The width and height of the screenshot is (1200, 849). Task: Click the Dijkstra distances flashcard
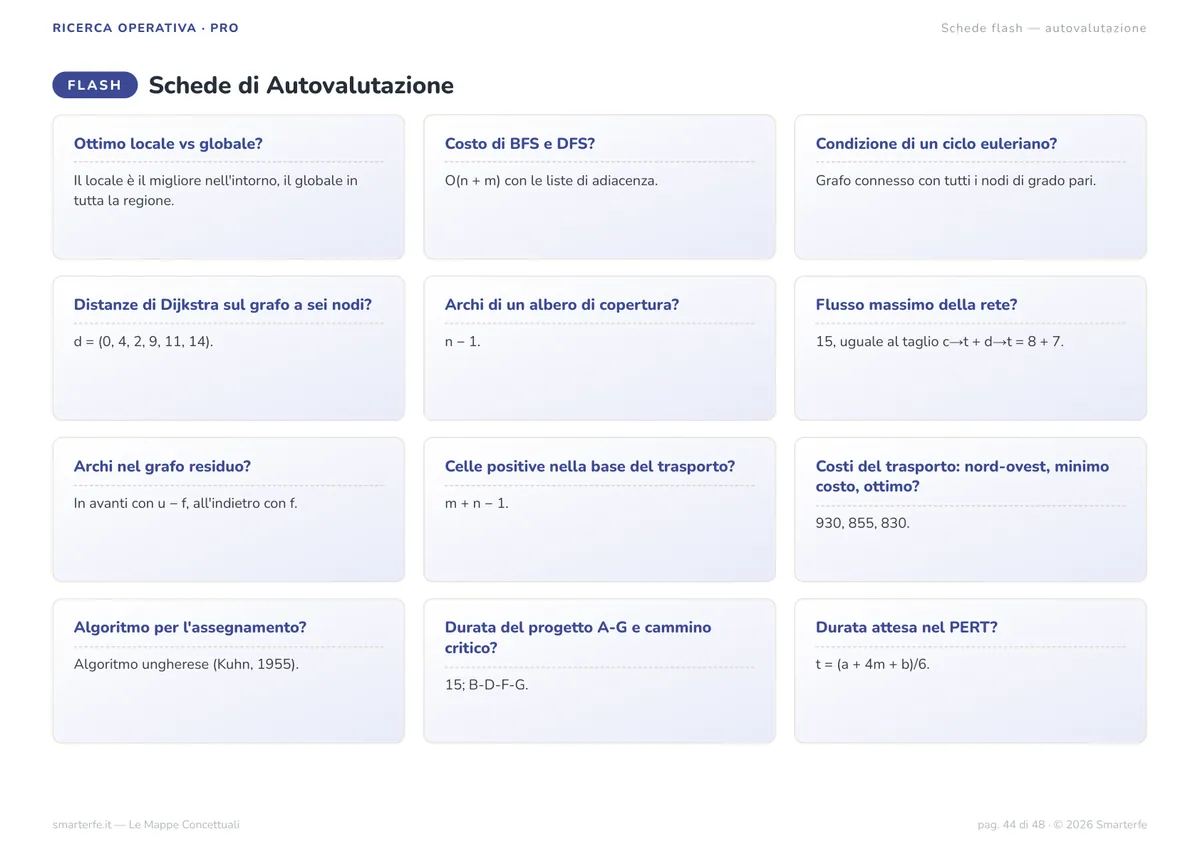228,348
